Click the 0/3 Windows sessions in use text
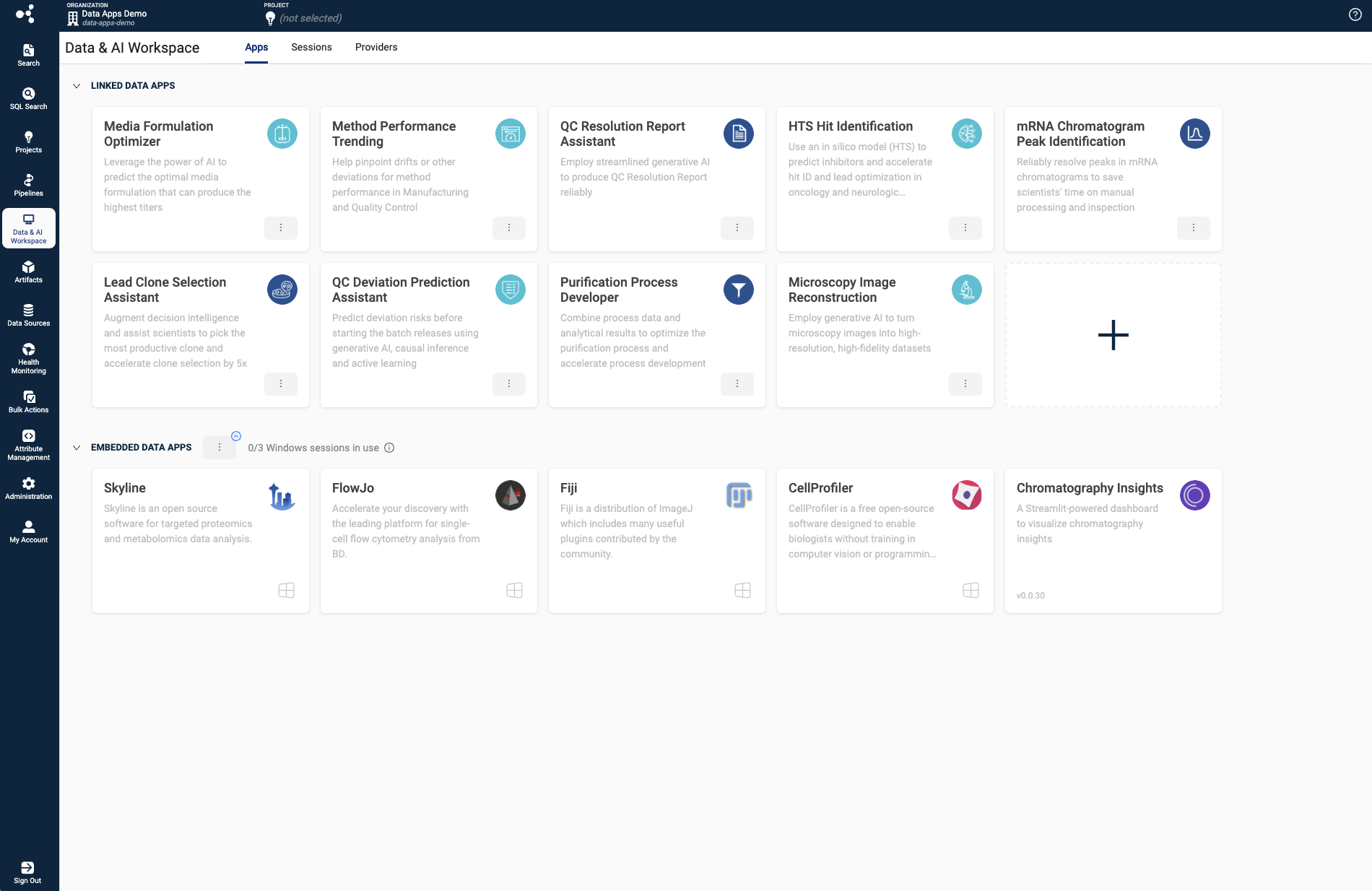The image size is (1372, 891). 313,448
